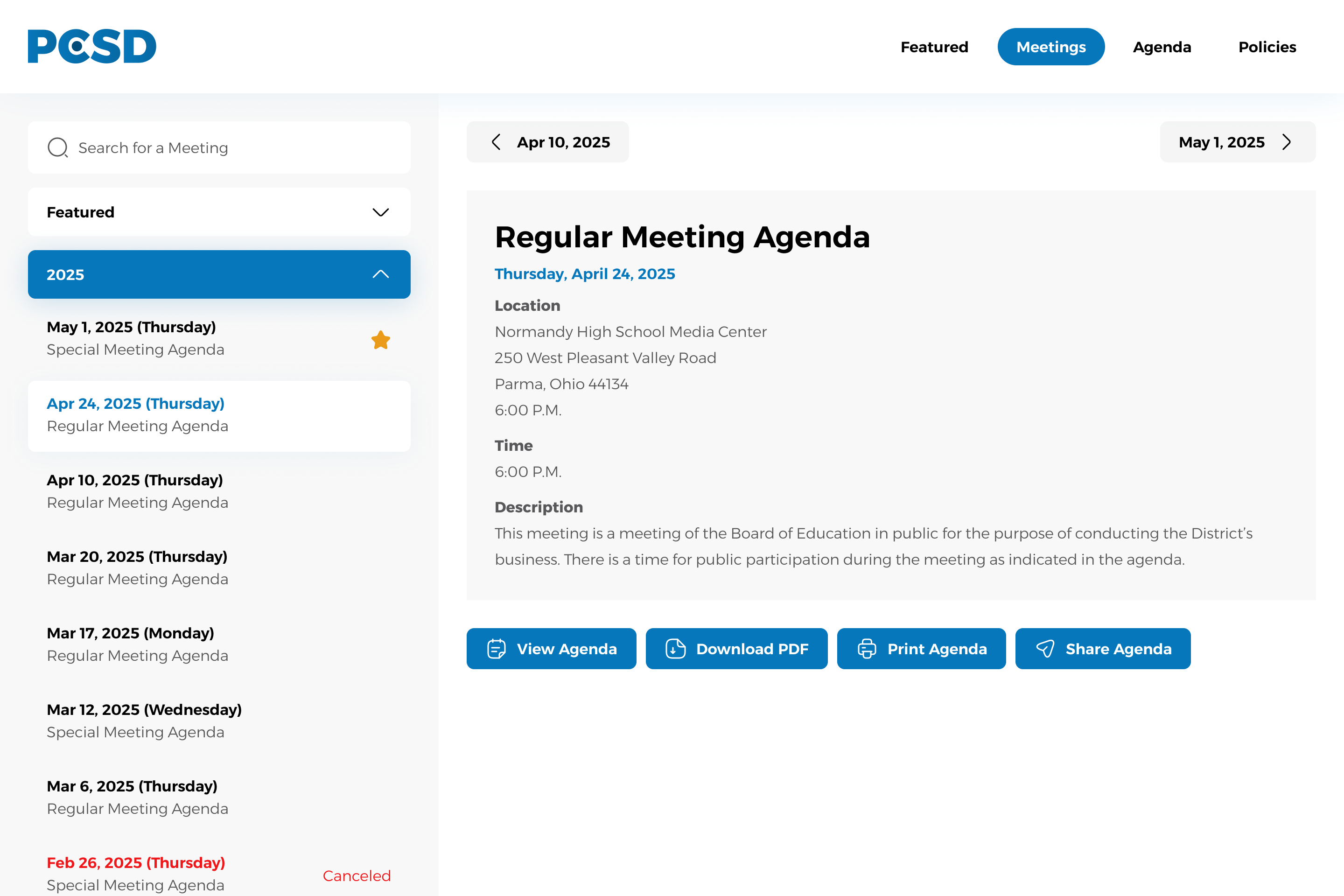1344x896 pixels.
Task: Open the Apr 10, 2025 Regular Meeting item
Action: point(137,491)
